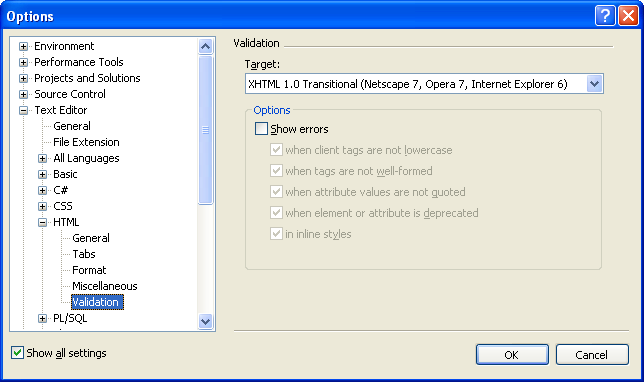Viewport: 644px width, 382px height.
Task: Click the Help question mark icon
Action: (605, 16)
